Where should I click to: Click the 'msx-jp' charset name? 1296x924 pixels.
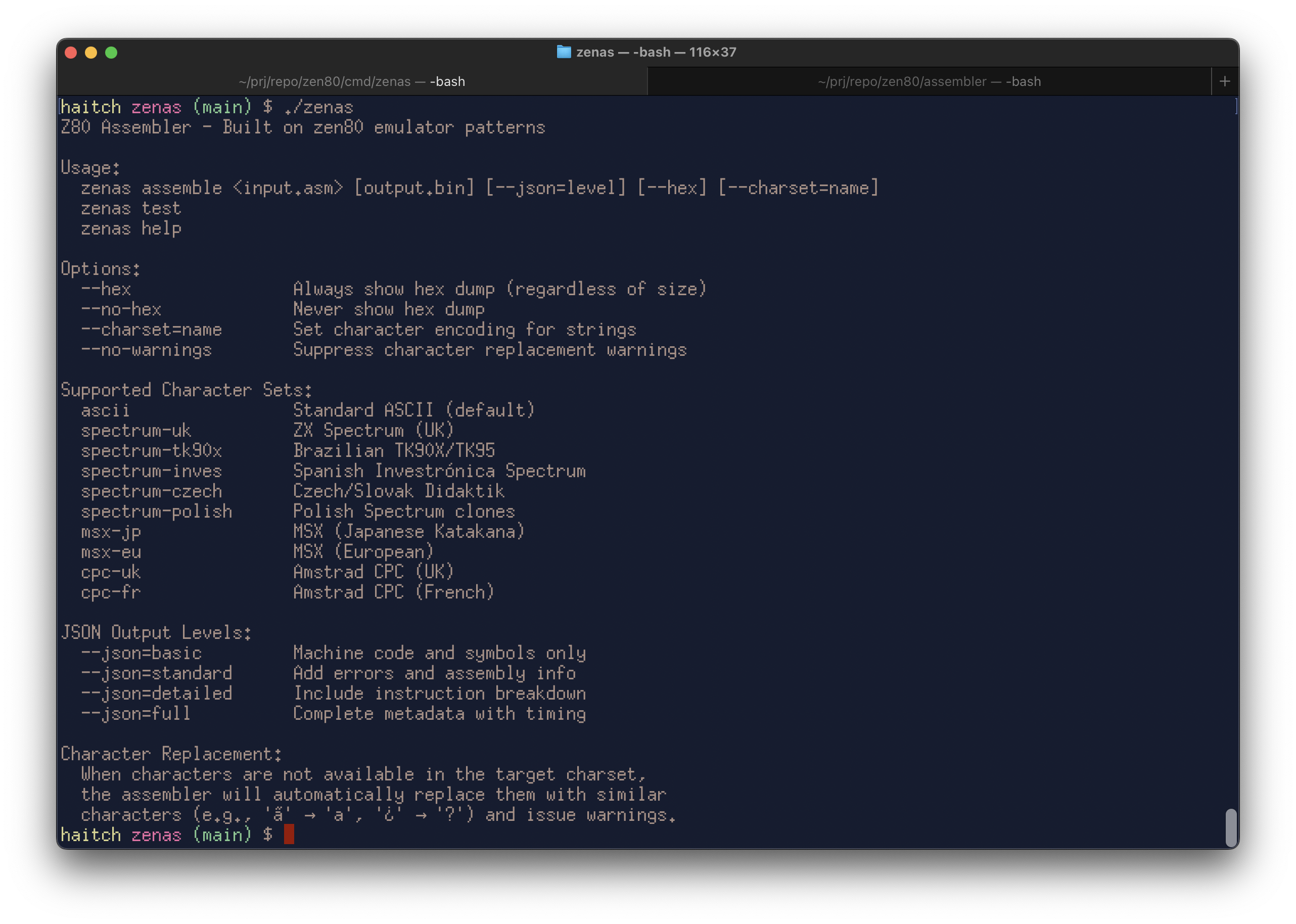(111, 531)
